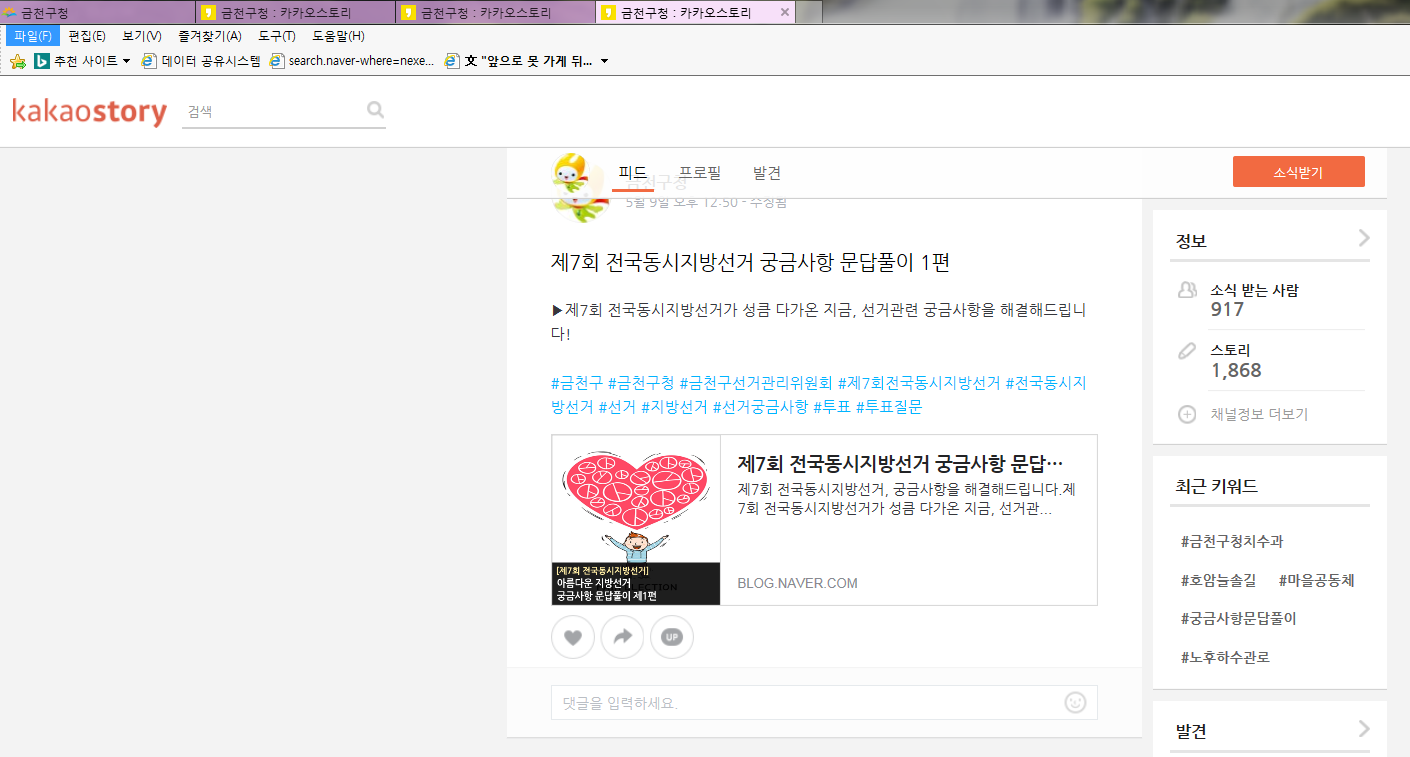Click 채널정보 더보기 link
This screenshot has height=757, width=1410.
click(x=1259, y=414)
